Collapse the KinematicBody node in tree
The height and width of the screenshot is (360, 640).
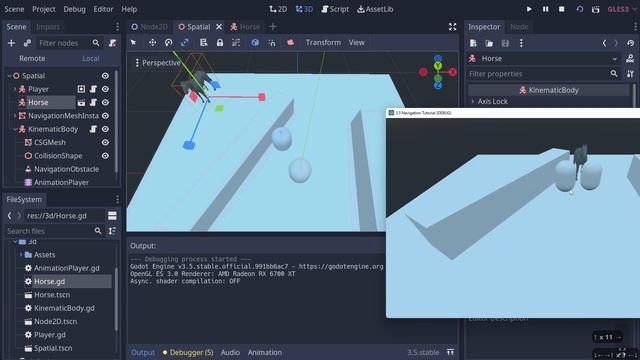15,129
